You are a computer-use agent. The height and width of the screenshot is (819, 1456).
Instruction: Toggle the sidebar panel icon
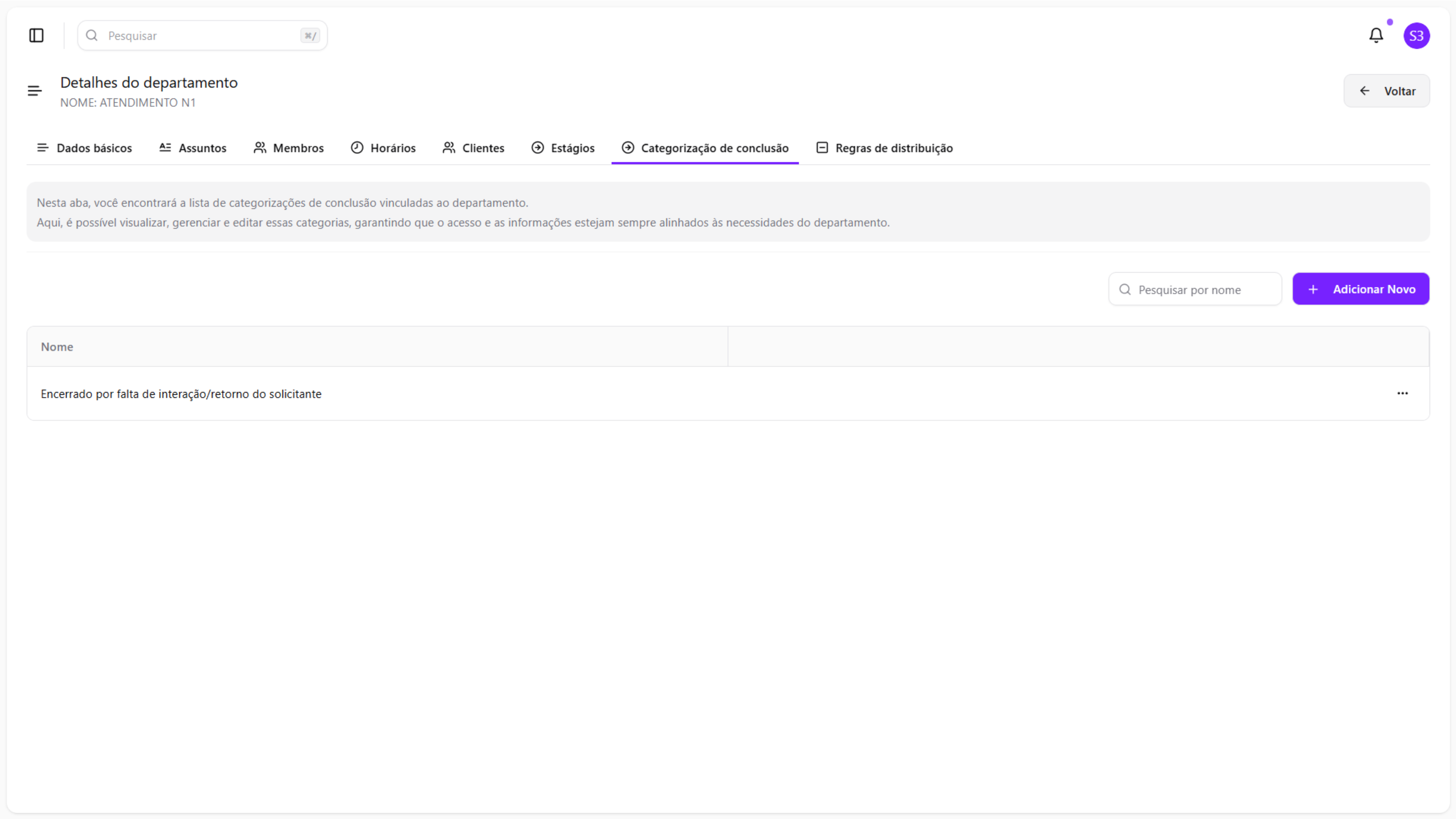[x=36, y=36]
